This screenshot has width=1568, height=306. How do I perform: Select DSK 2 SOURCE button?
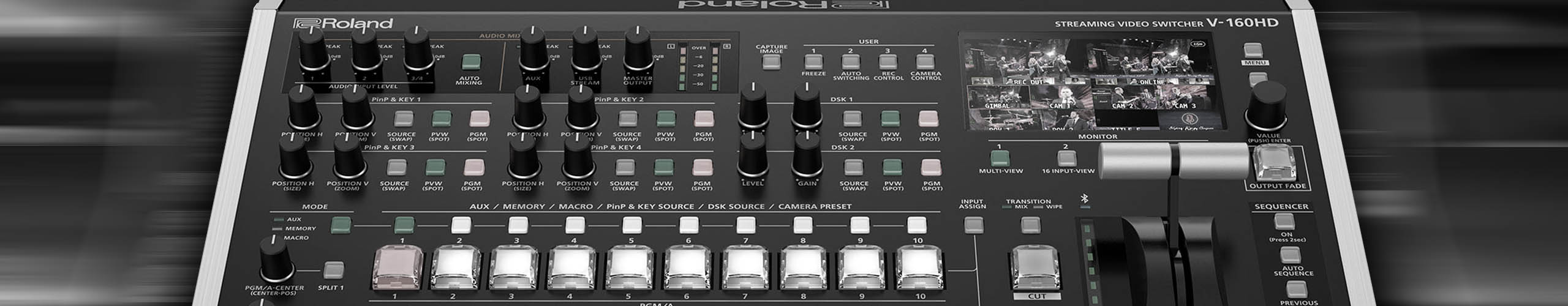coord(854,167)
